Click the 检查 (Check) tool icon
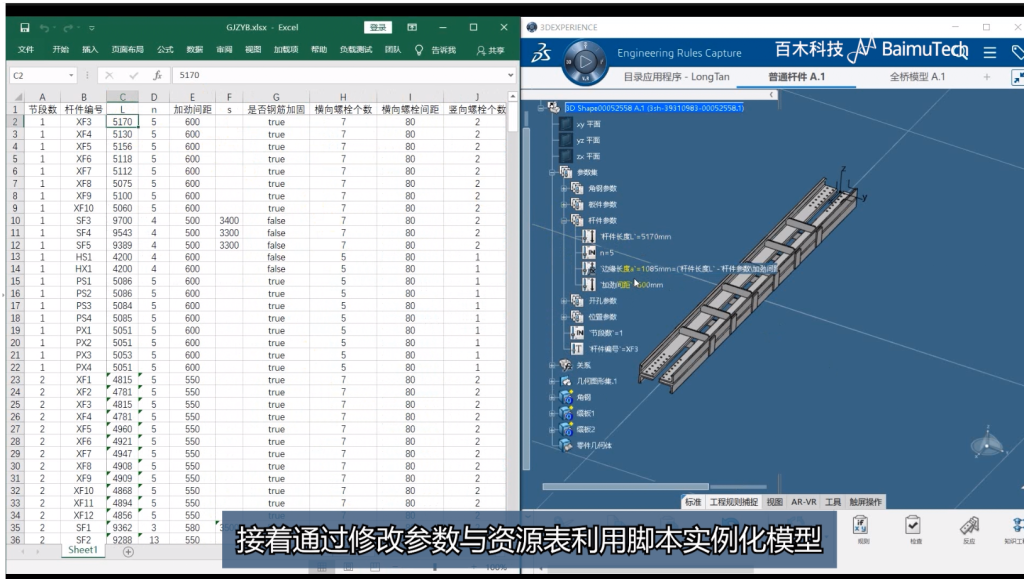 (913, 527)
